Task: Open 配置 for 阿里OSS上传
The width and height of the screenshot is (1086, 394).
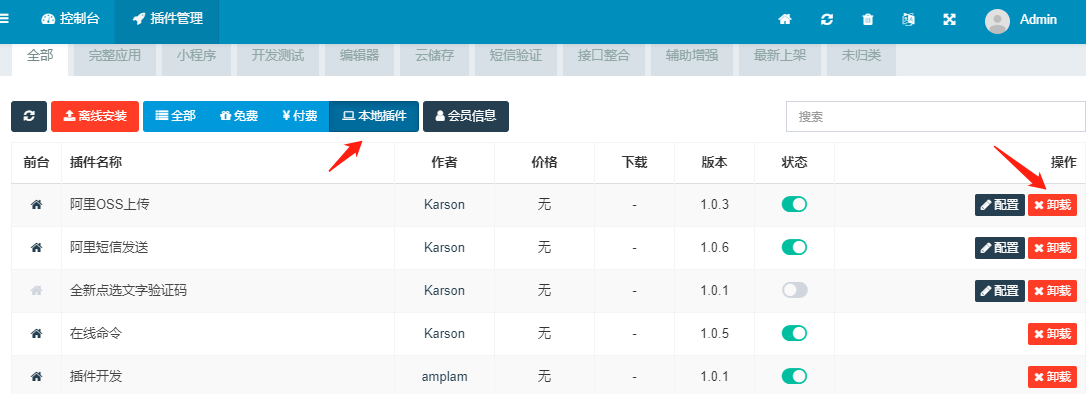Action: pos(999,205)
